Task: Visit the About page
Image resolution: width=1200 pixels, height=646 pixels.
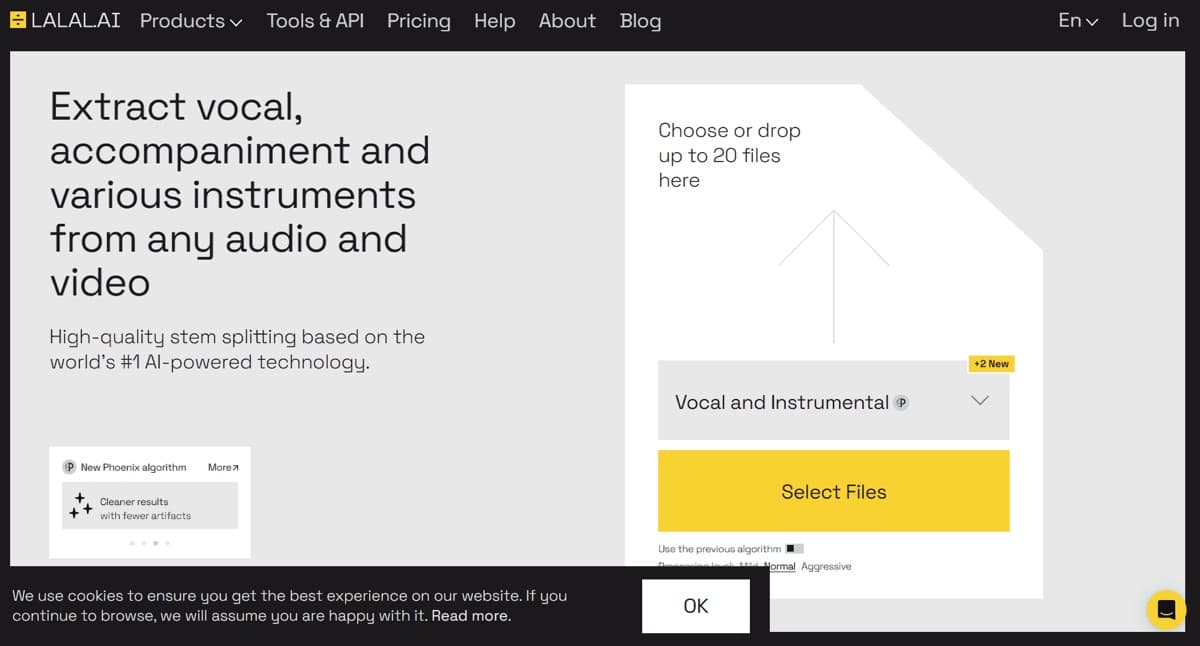Action: coord(567,21)
